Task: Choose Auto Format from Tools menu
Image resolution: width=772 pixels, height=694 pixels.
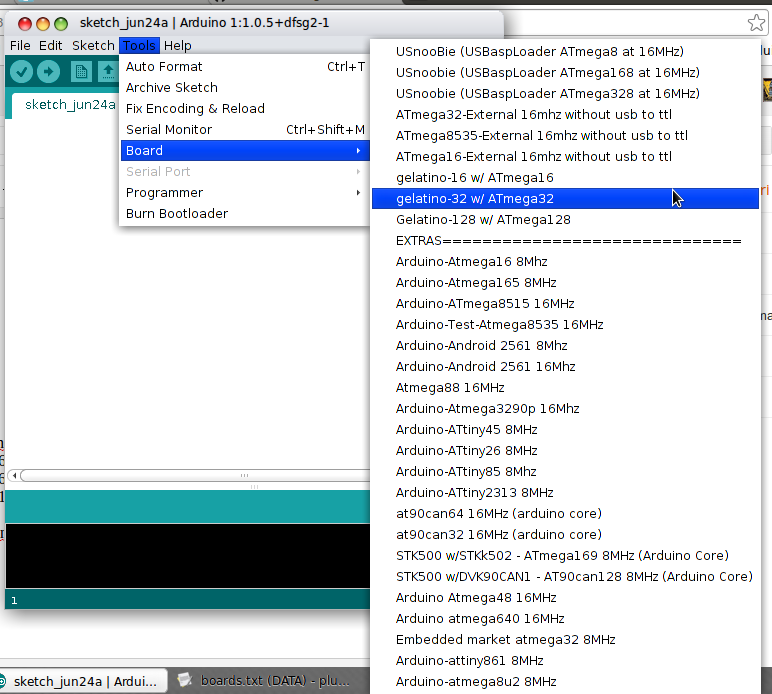Action: [245, 66]
